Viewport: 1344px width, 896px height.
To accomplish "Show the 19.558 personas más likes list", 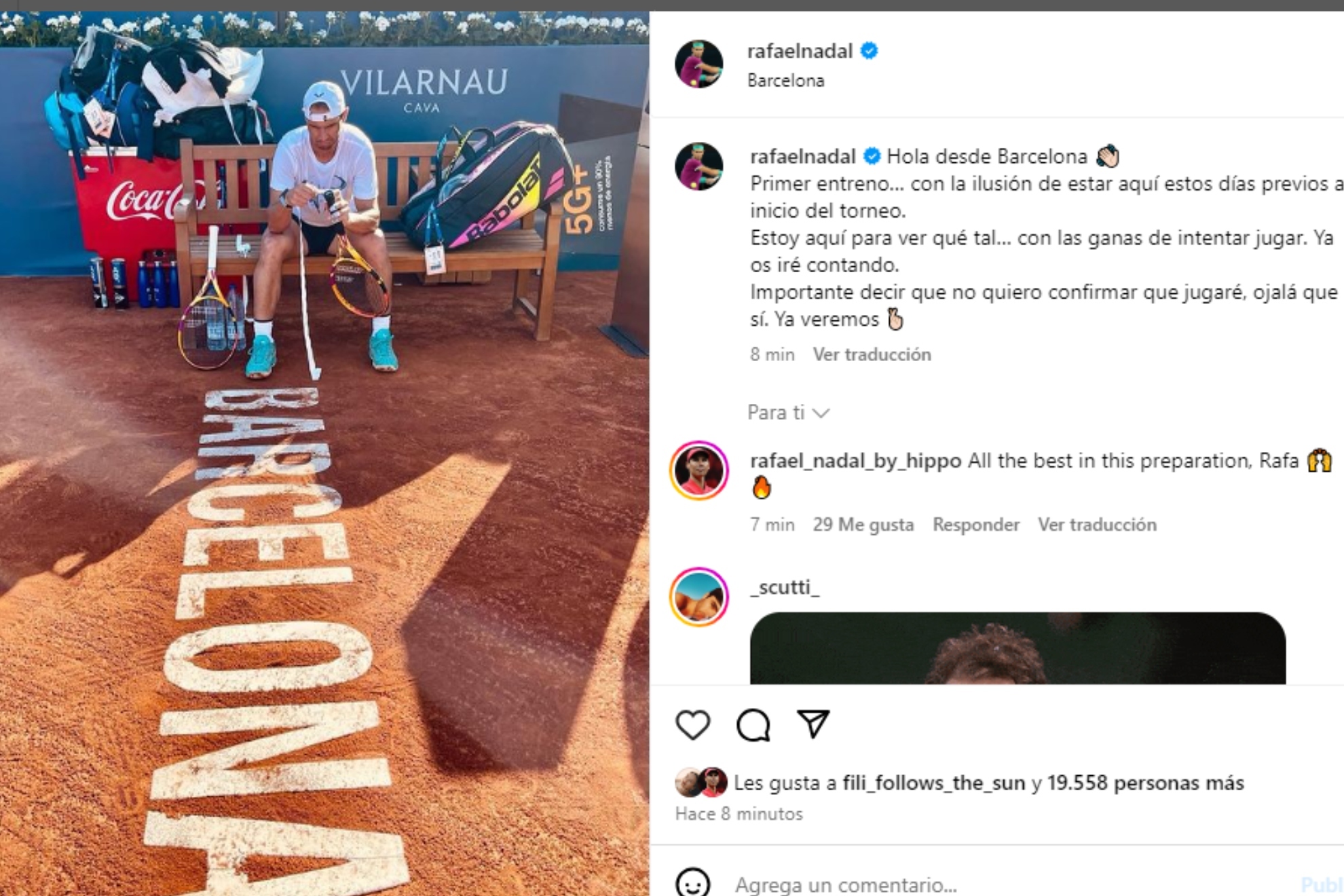I will (x=1145, y=783).
